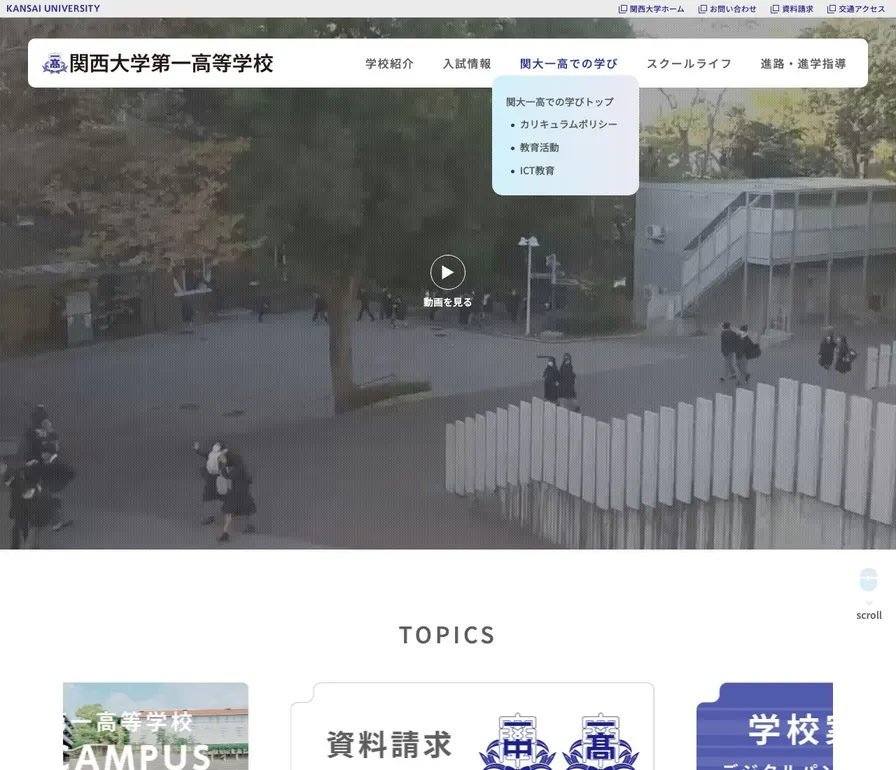896x770 pixels.
Task: Click the external-link icon beside お問い合わせ
Action: (702, 9)
